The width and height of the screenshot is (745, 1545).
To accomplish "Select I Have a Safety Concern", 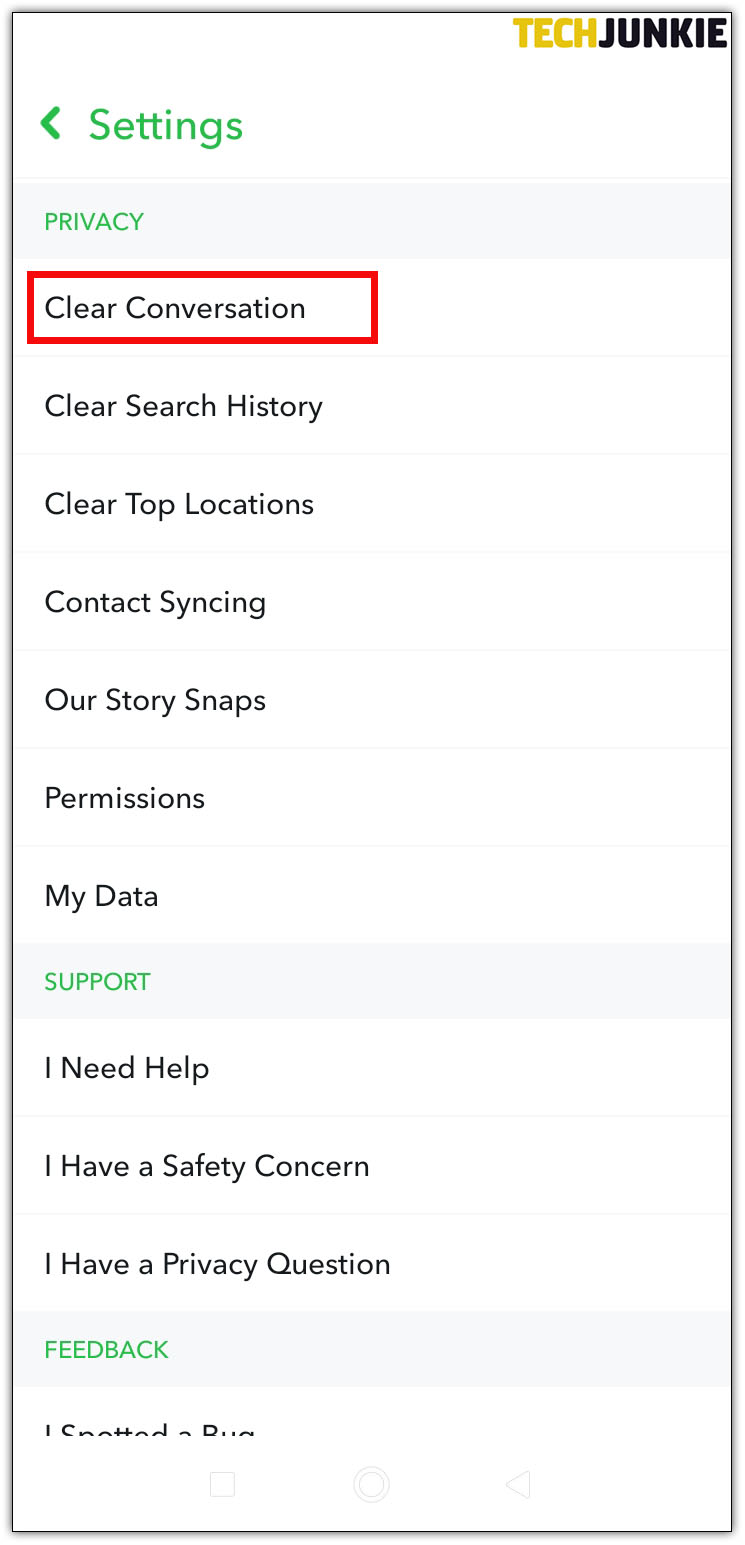I will tap(207, 1166).
